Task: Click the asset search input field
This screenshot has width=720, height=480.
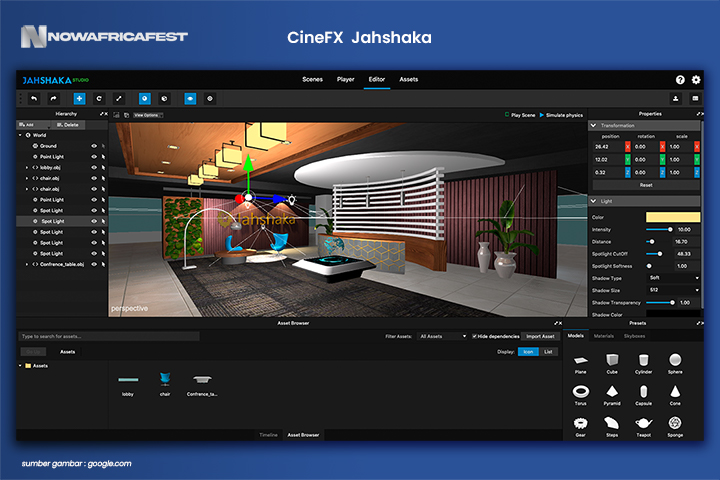Action: [x=109, y=336]
